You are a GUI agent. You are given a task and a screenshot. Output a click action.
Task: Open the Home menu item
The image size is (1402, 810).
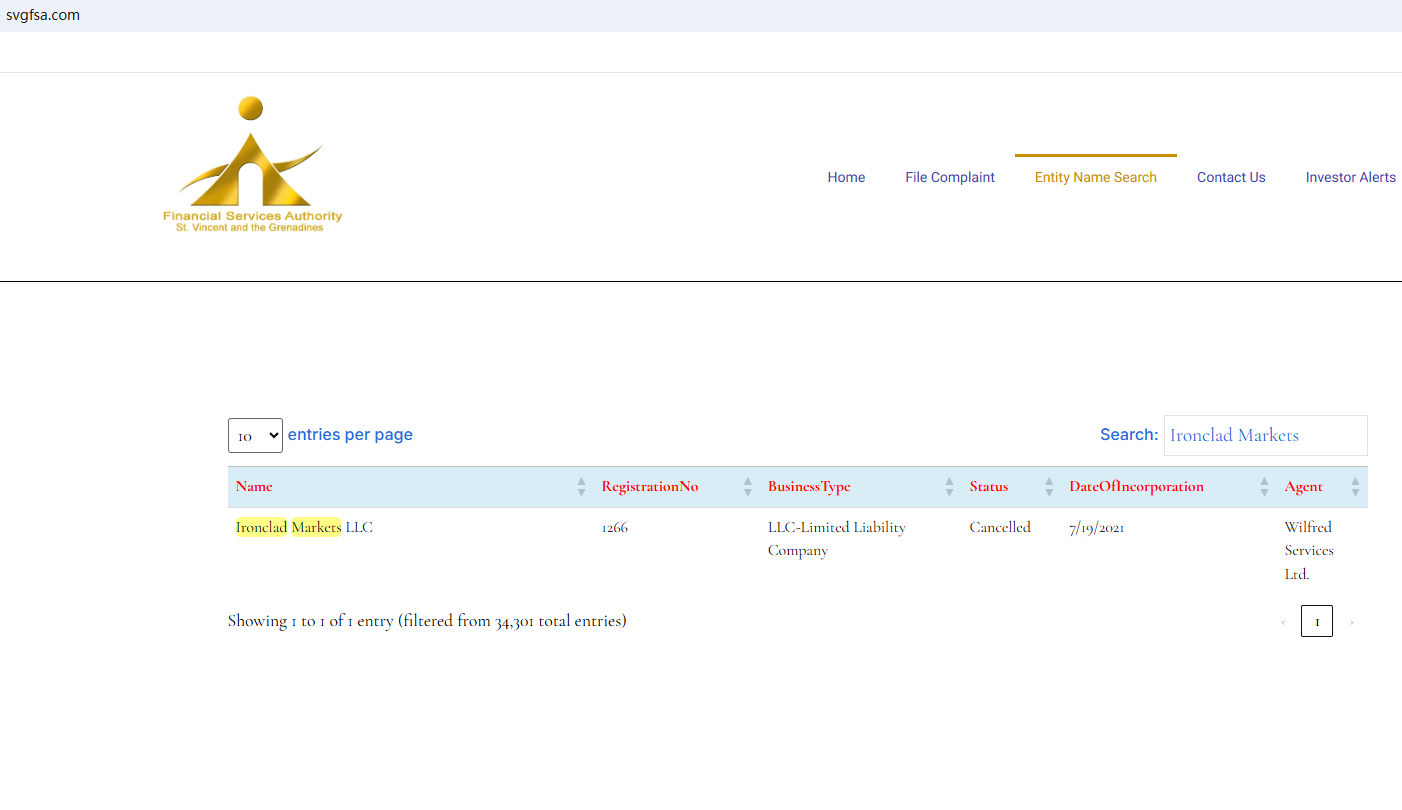click(846, 177)
